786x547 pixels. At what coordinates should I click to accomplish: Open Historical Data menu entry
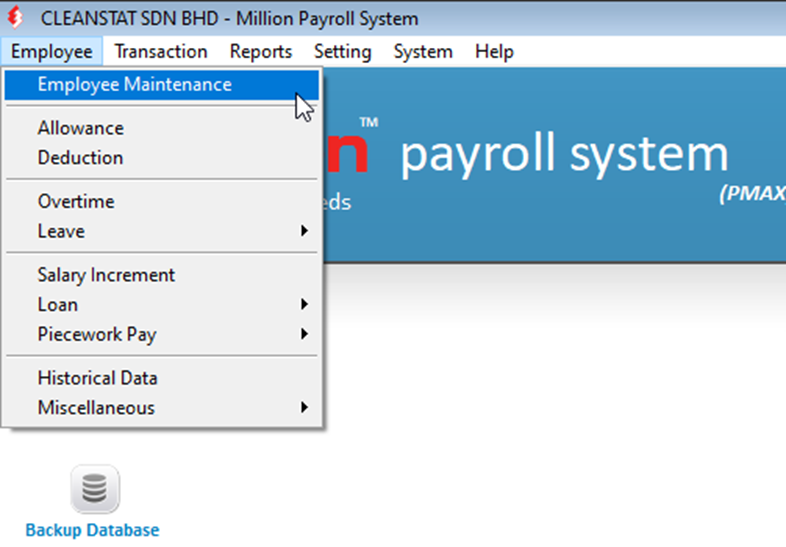pyautogui.click(x=161, y=378)
